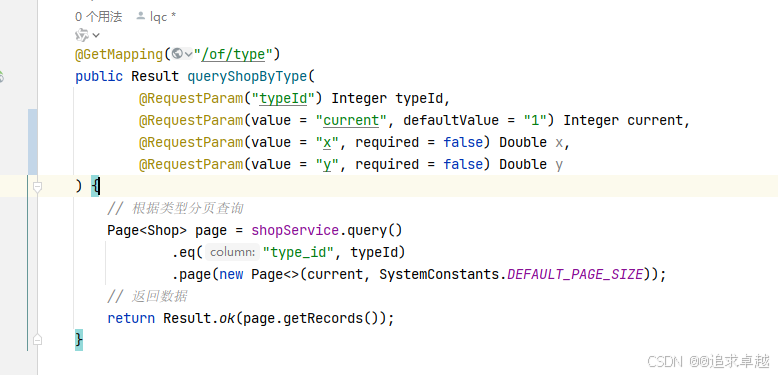The image size is (778, 375).
Task: Click the method name queryShopByType
Action: (247, 76)
